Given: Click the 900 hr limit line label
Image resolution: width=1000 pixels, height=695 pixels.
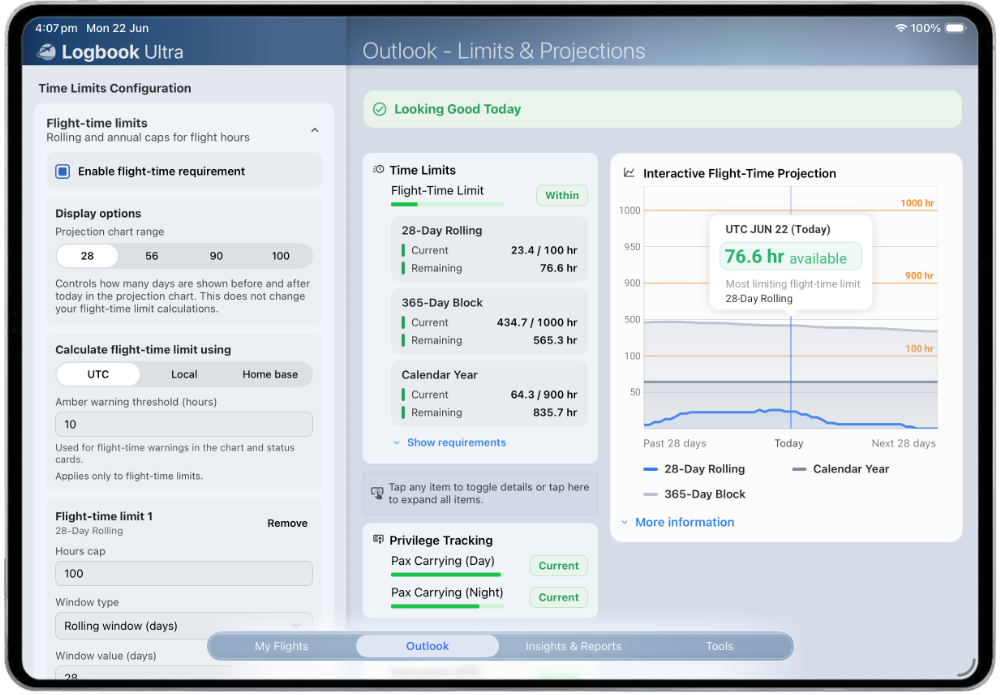Looking at the screenshot, I should [919, 276].
